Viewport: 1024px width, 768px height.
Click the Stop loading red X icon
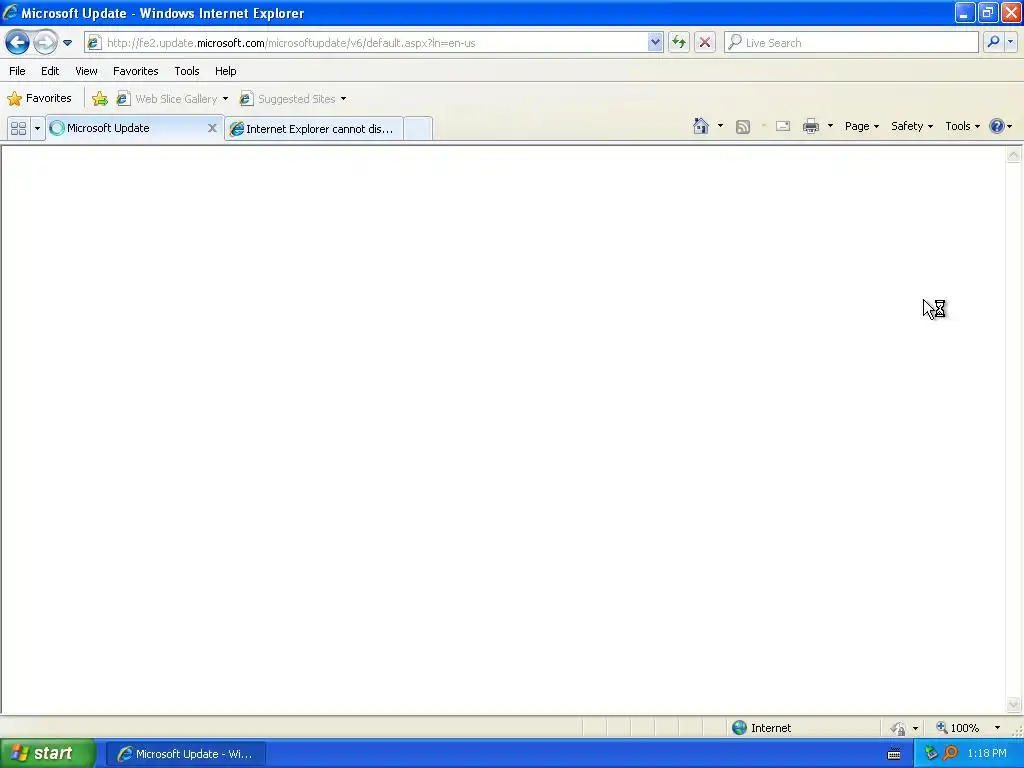point(705,43)
